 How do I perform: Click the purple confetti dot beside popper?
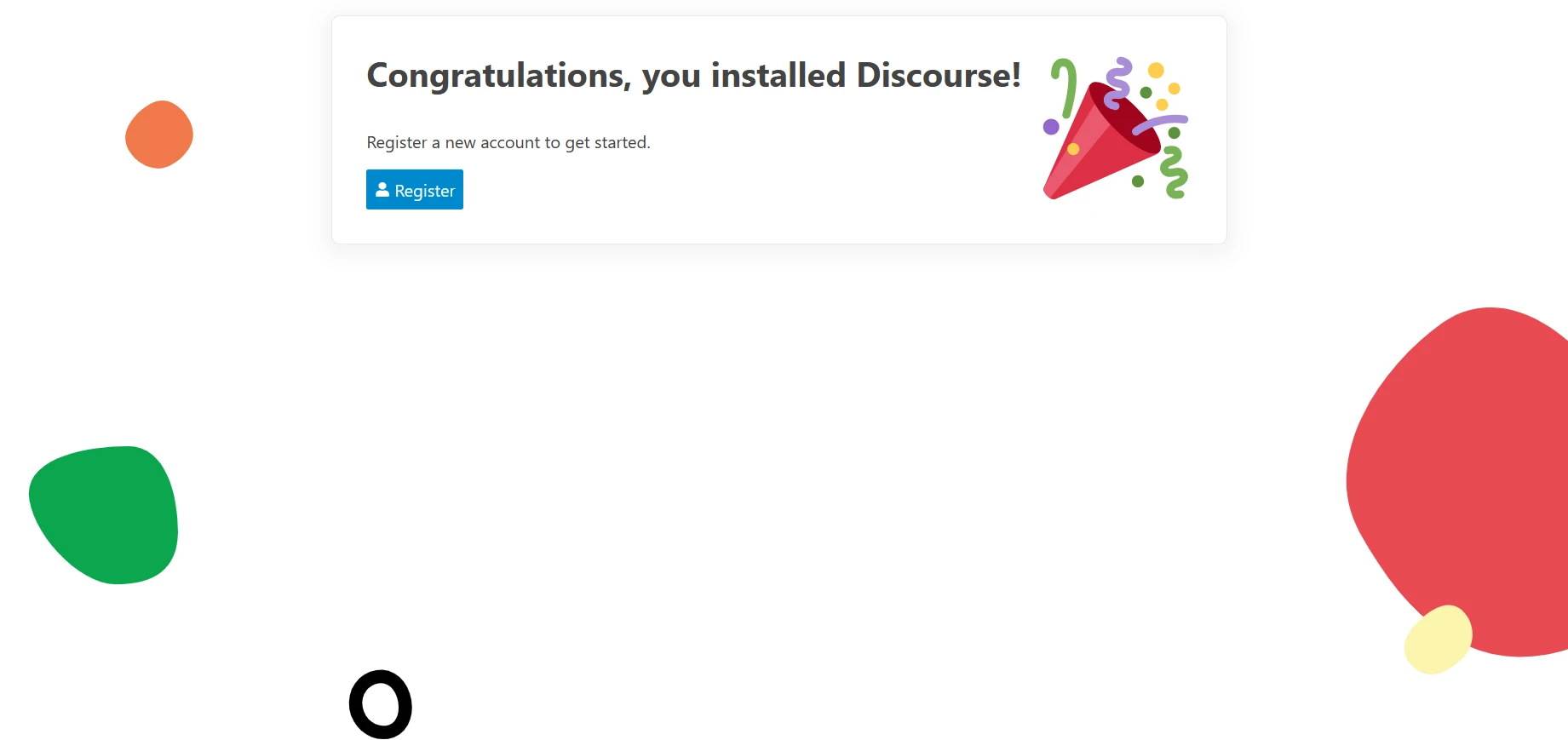tap(1051, 127)
